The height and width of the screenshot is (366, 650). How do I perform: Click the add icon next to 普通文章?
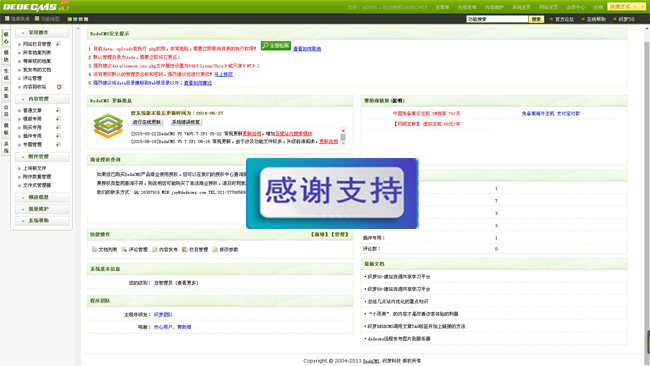(58, 110)
